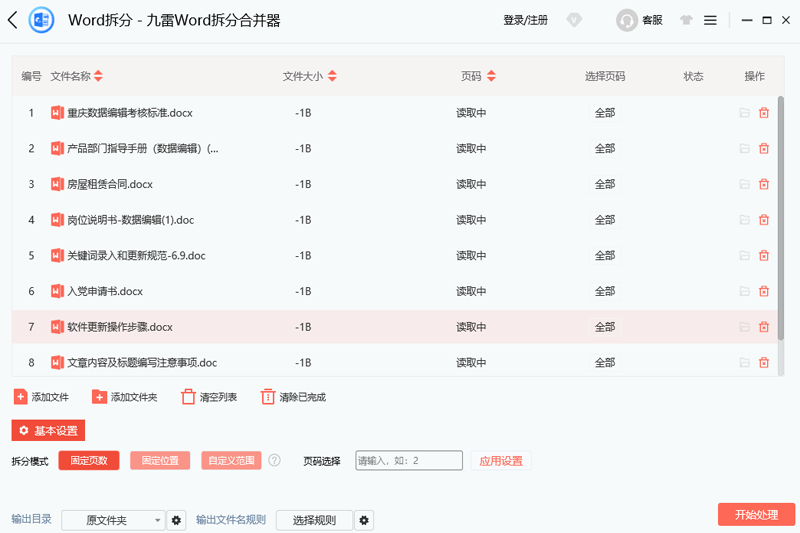Open folder for row 5 关键词录入 file

pyautogui.click(x=745, y=256)
